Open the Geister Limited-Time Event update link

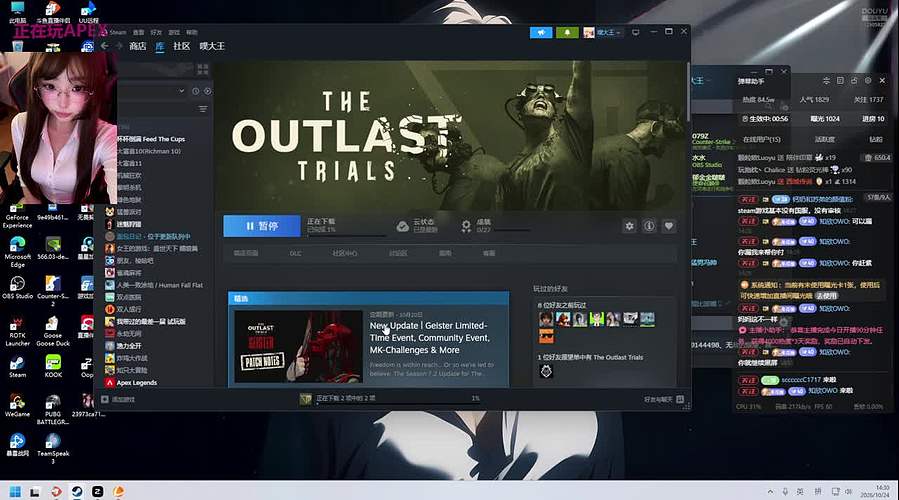[x=428, y=338]
